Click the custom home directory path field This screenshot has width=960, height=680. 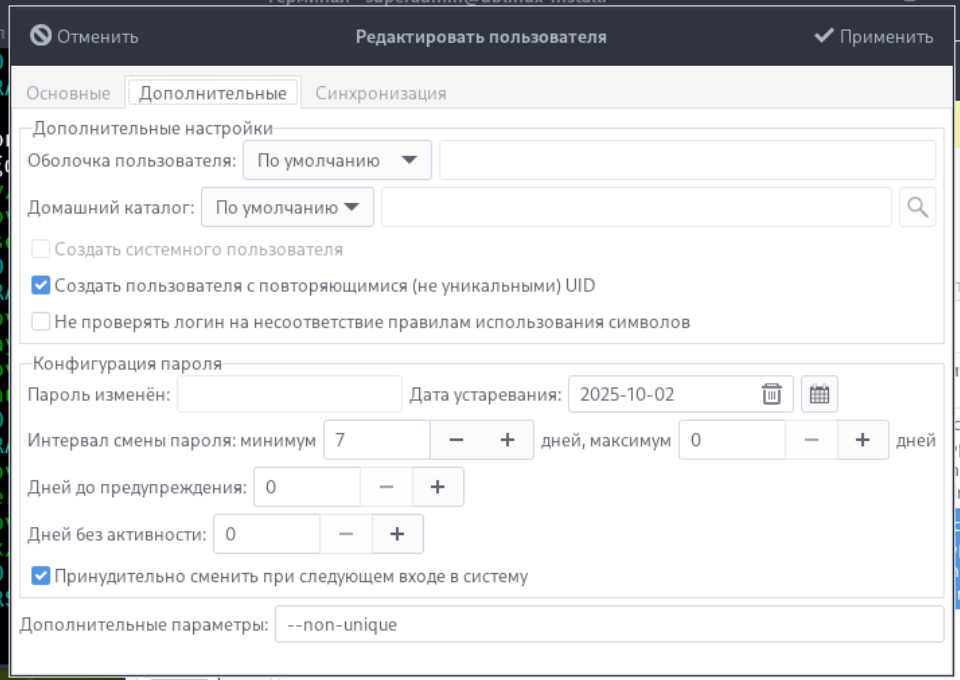[636, 208]
